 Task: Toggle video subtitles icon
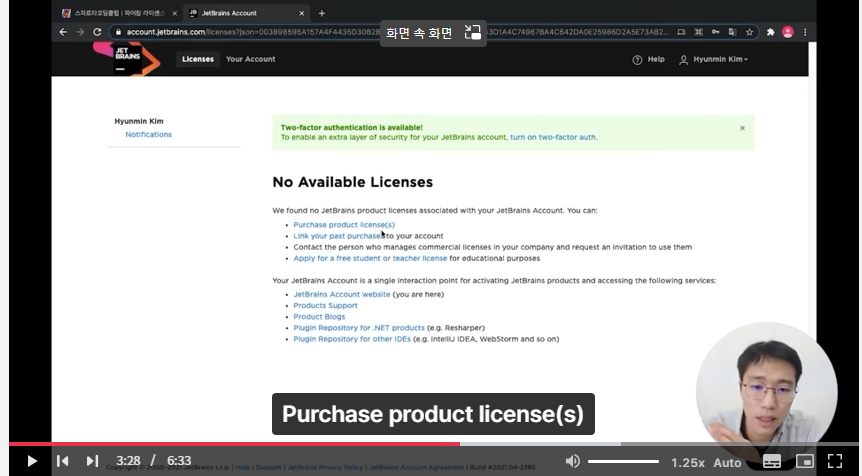point(771,462)
